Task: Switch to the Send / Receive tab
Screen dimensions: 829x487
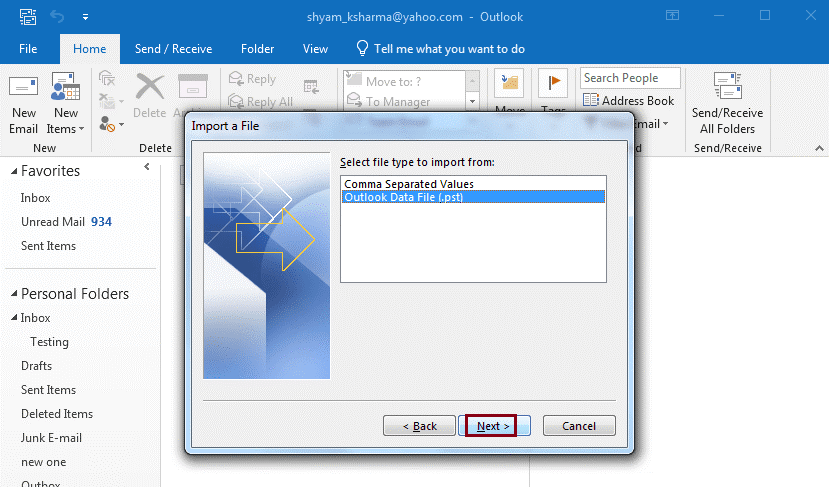Action: click(173, 49)
